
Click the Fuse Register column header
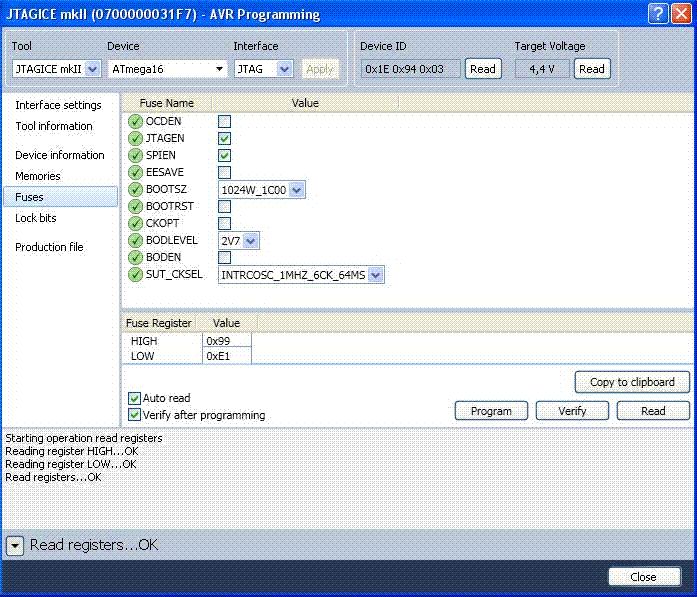click(x=159, y=323)
